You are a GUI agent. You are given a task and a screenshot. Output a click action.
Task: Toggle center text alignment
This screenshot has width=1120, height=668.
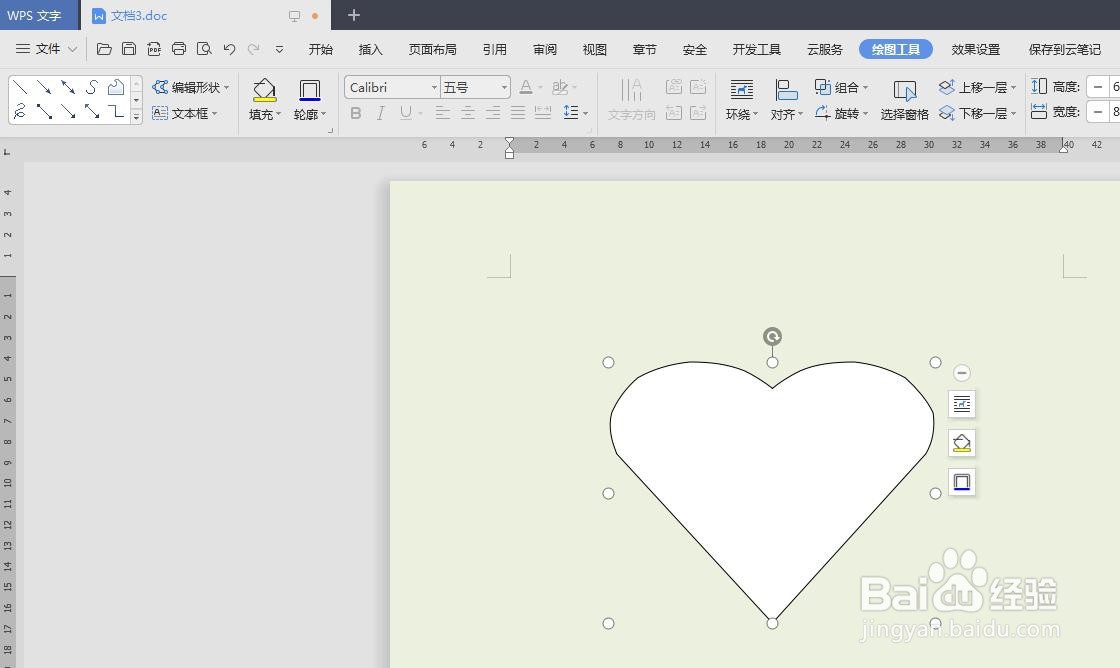tap(468, 113)
